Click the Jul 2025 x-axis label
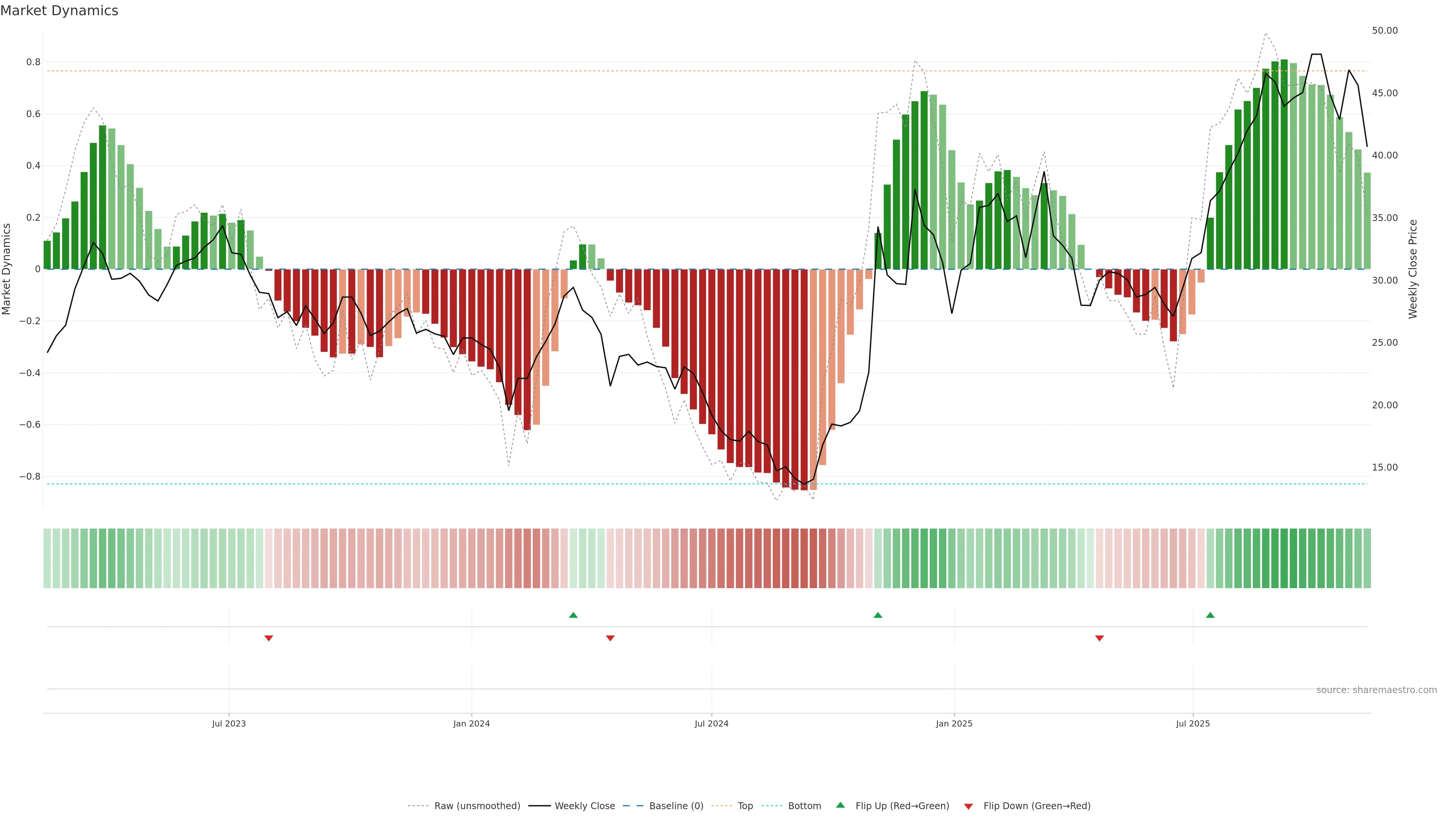 [1192, 723]
